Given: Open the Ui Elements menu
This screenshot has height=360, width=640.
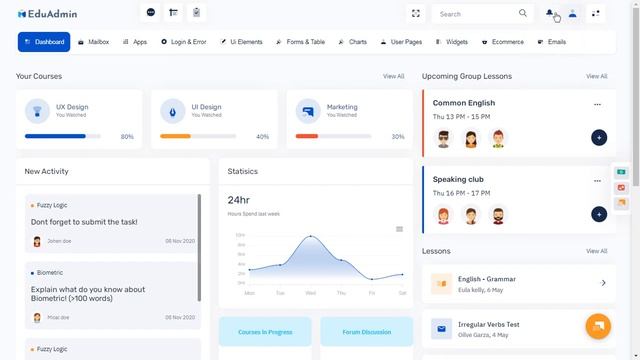Looking at the screenshot, I should (241, 42).
